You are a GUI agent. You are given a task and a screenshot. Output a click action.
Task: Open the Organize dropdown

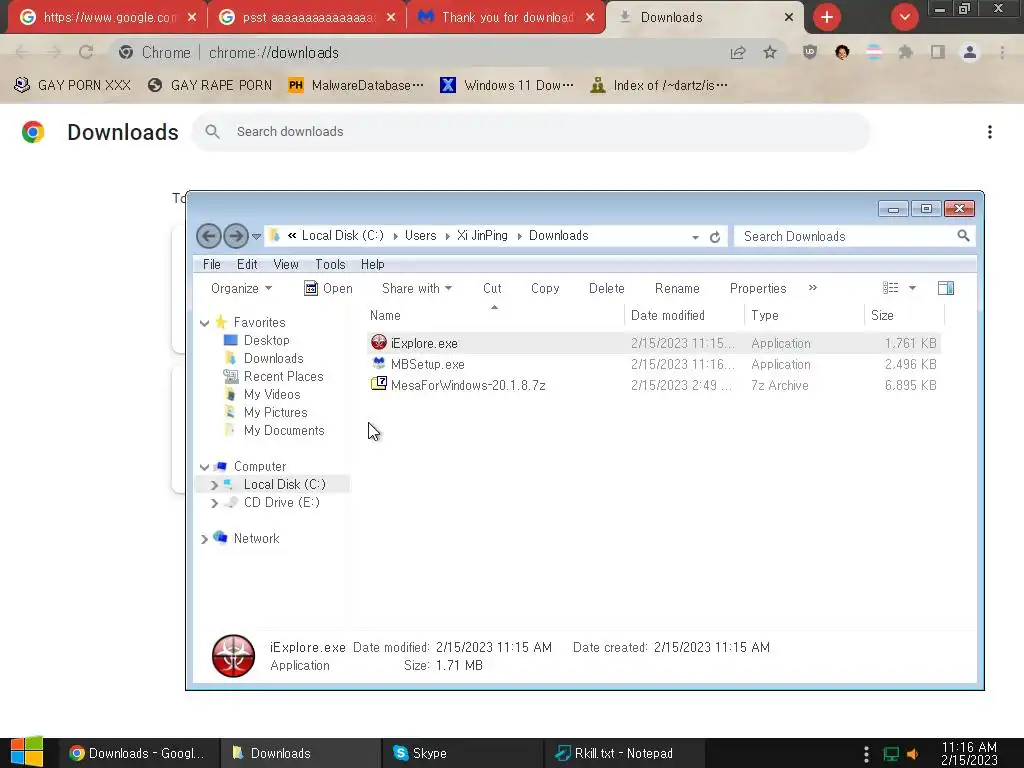[241, 289]
